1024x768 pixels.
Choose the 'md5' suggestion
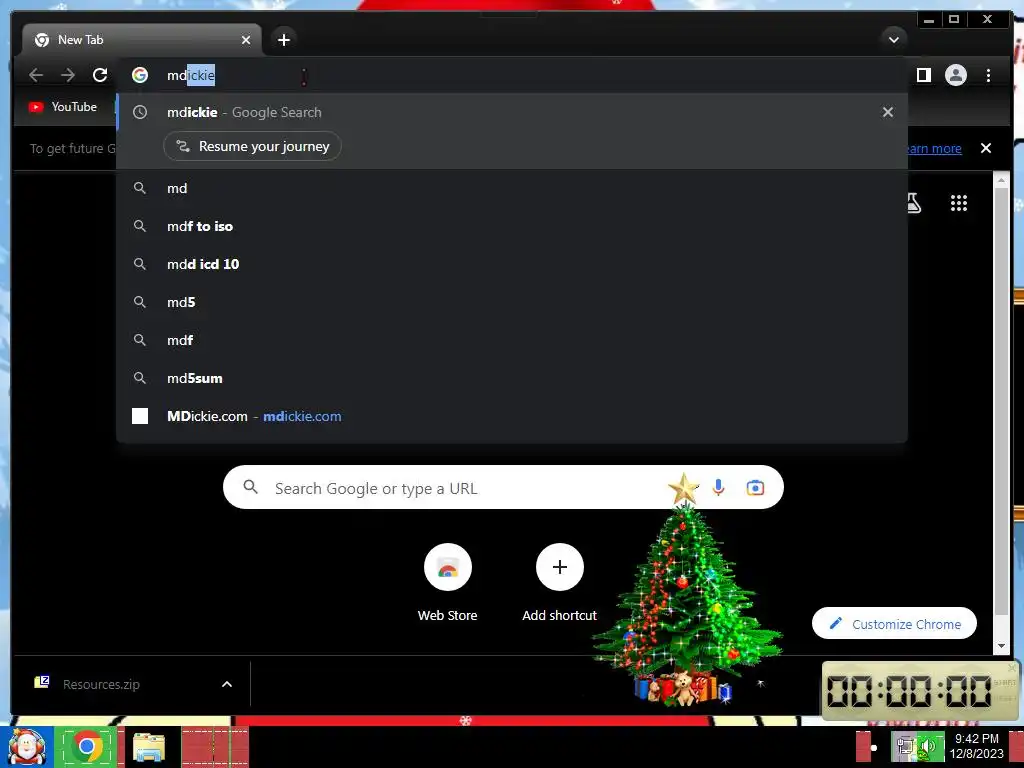click(512, 302)
